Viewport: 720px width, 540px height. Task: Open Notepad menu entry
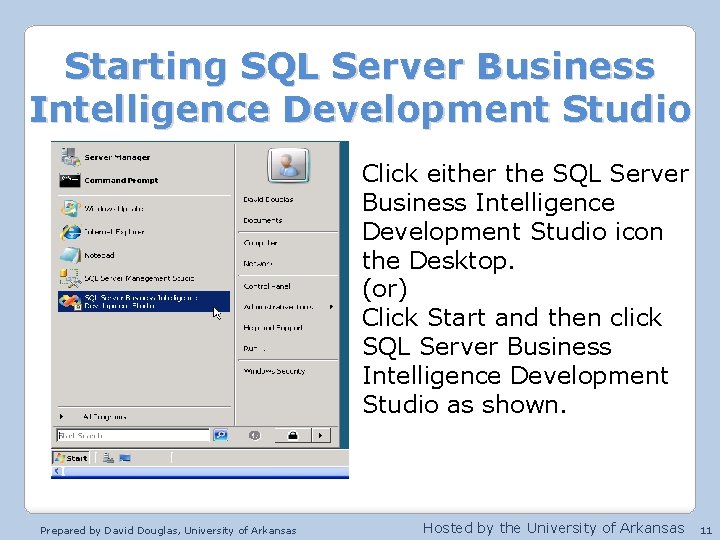click(x=99, y=255)
